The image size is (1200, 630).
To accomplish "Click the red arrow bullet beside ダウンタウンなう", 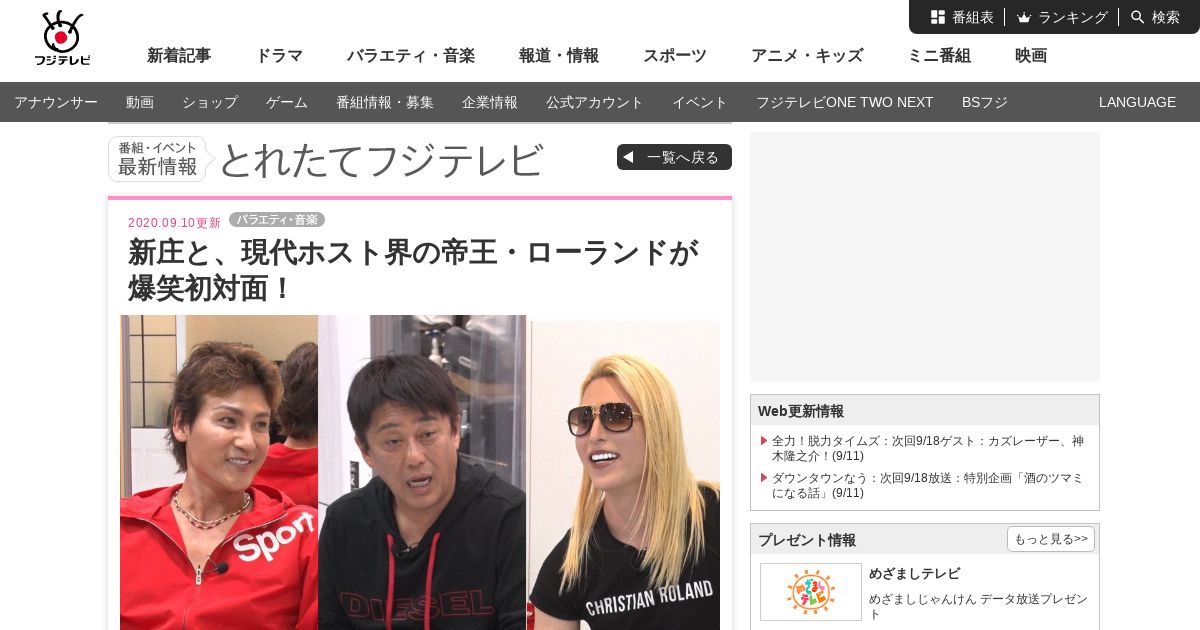I will (x=764, y=477).
